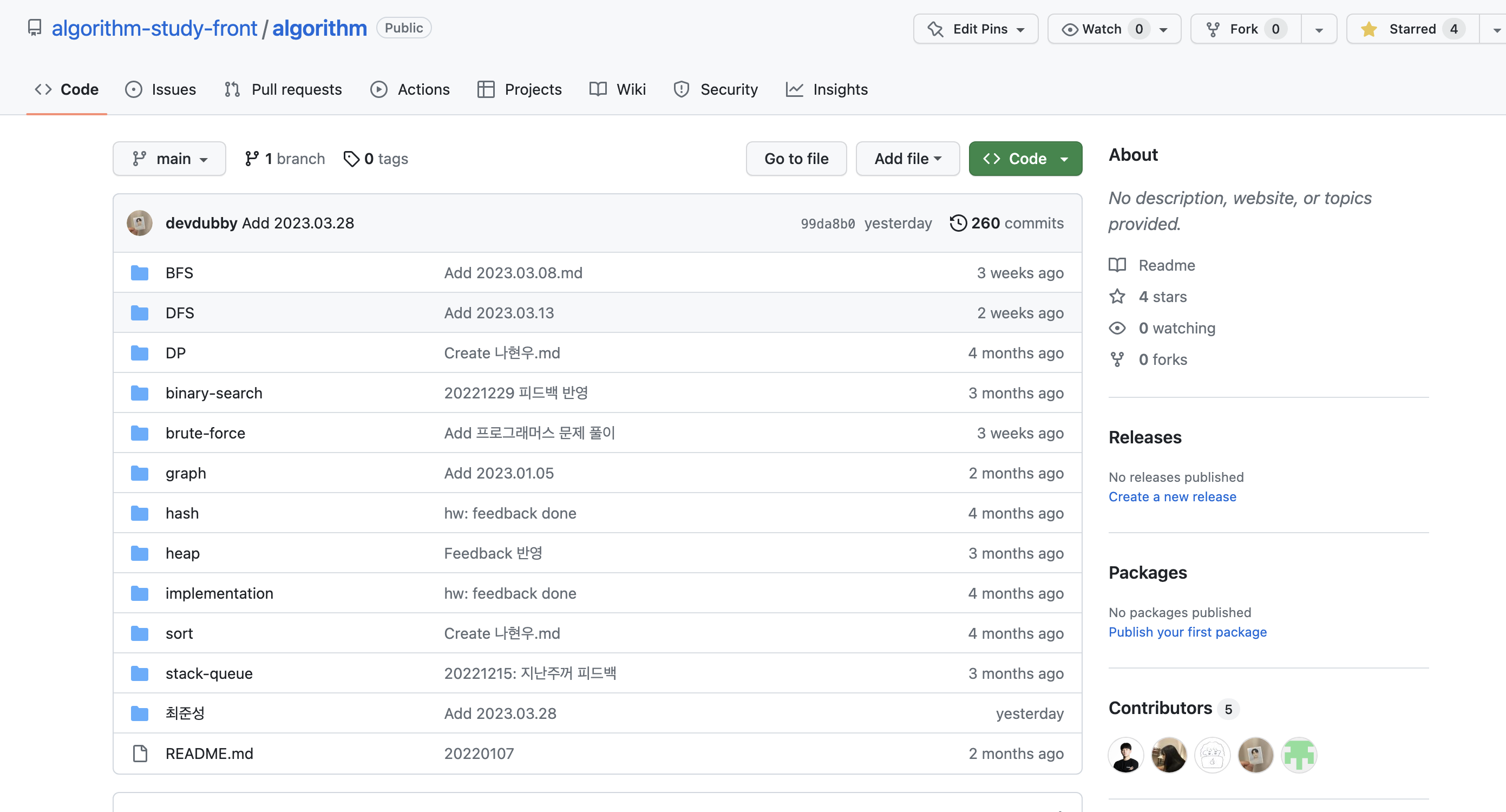
Task: Click the README.md file icon
Action: click(x=139, y=753)
